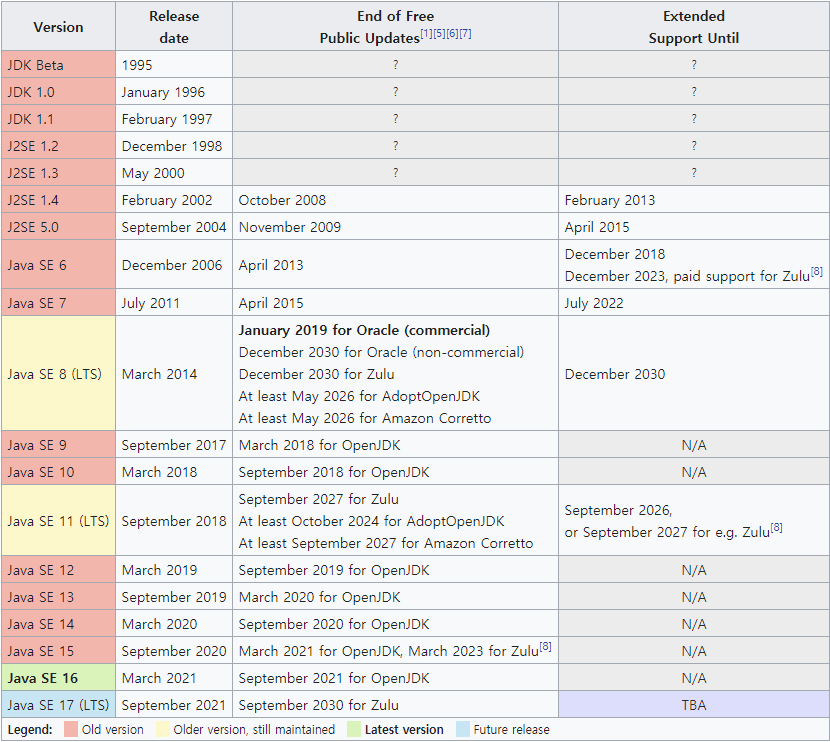Click the 'July 2022' extended support cell

click(x=693, y=303)
